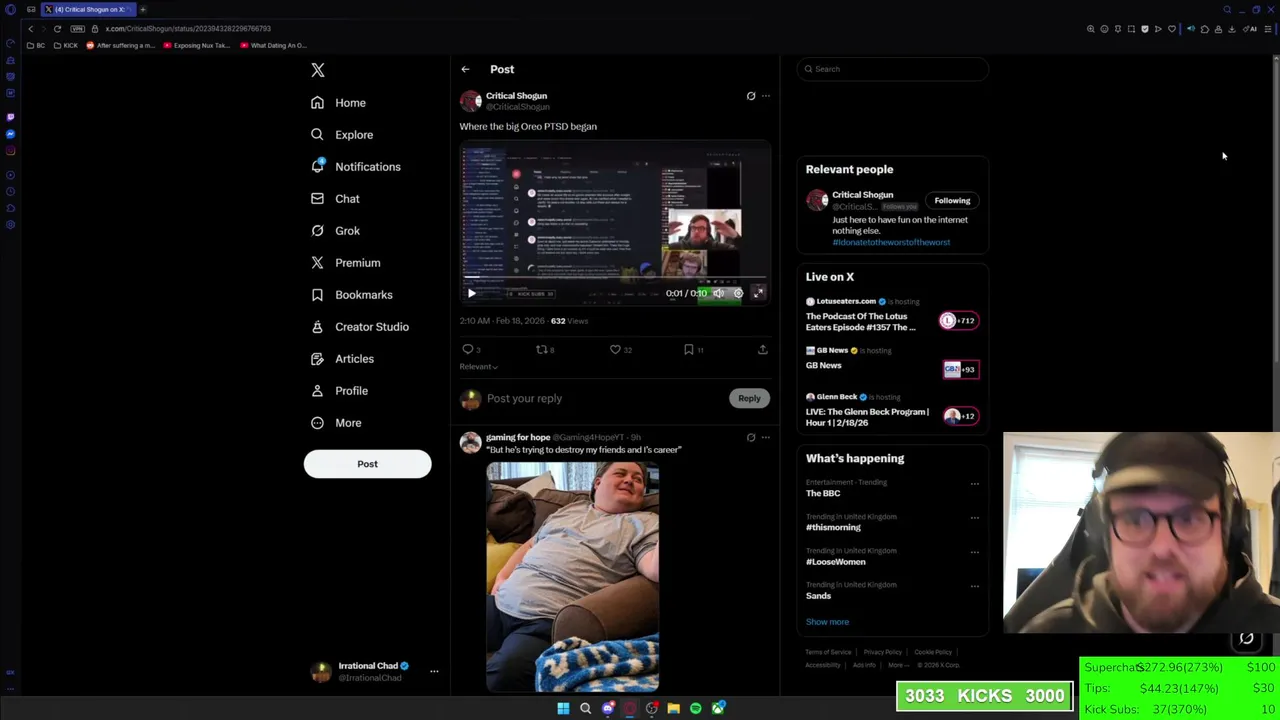Viewport: 1280px width, 720px height.
Task: Open options for #thismorning trend
Action: [975, 518]
